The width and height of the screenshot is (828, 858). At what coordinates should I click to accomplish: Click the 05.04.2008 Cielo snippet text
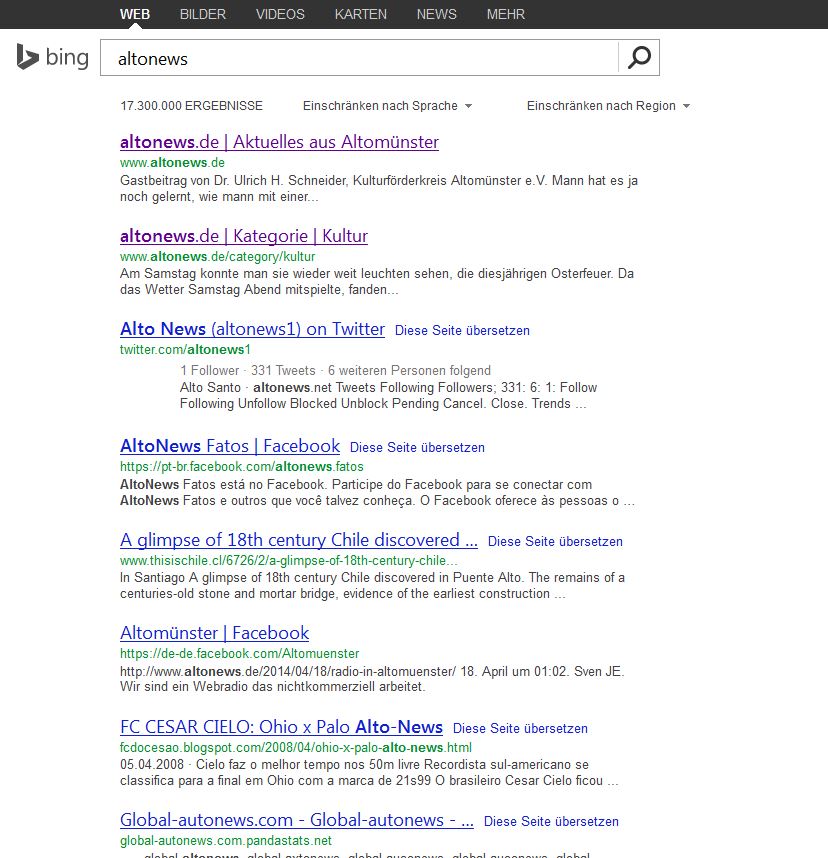tap(369, 773)
